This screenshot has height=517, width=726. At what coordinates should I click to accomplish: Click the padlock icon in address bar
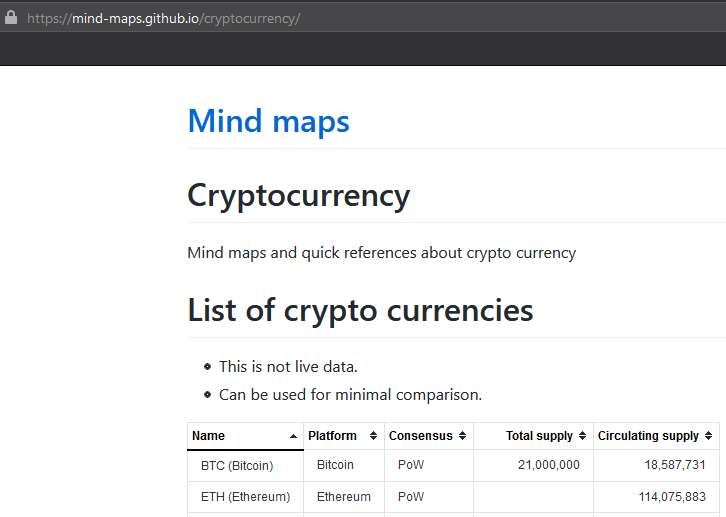coord(11,18)
